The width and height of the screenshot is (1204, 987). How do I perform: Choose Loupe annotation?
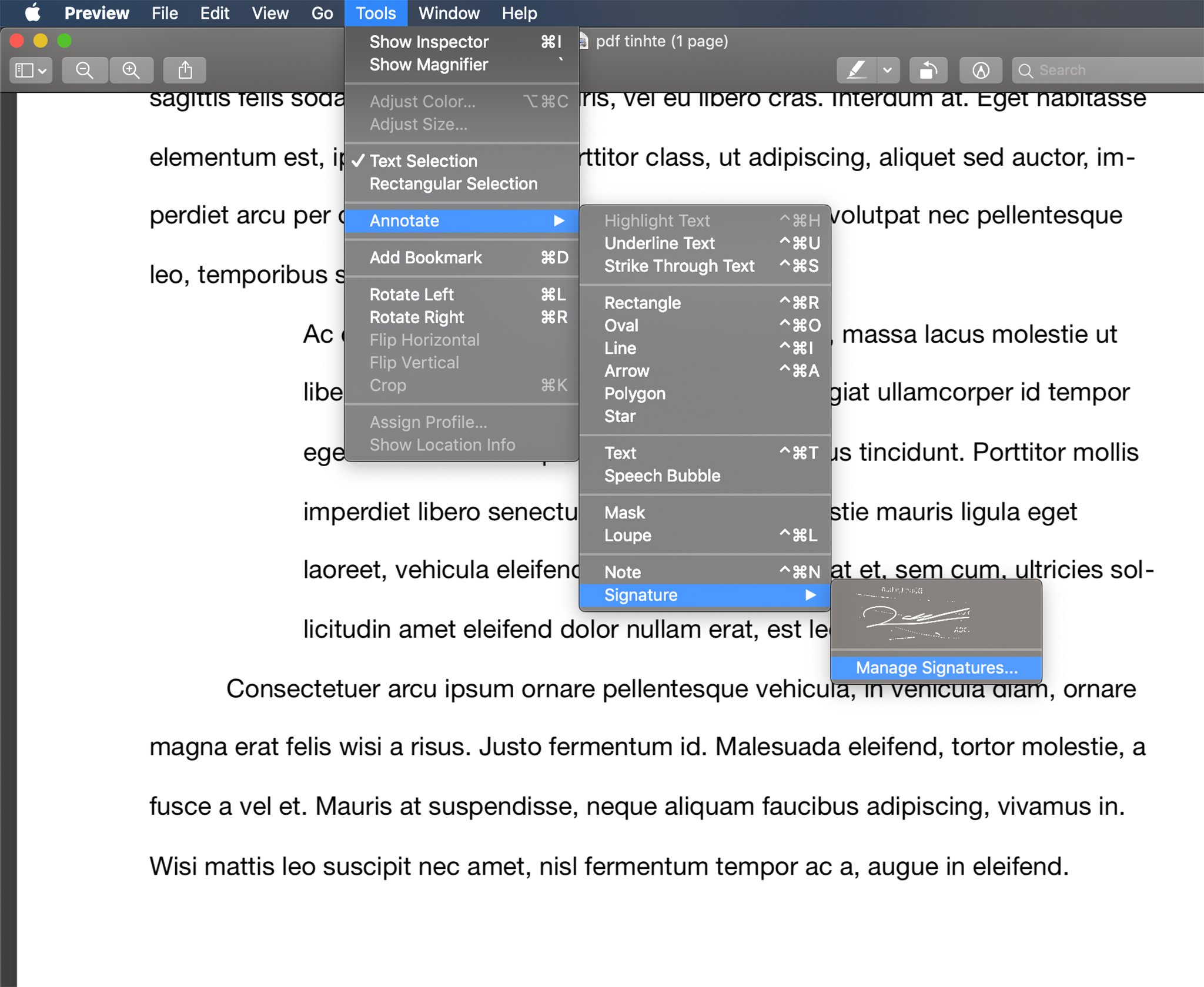705,536
